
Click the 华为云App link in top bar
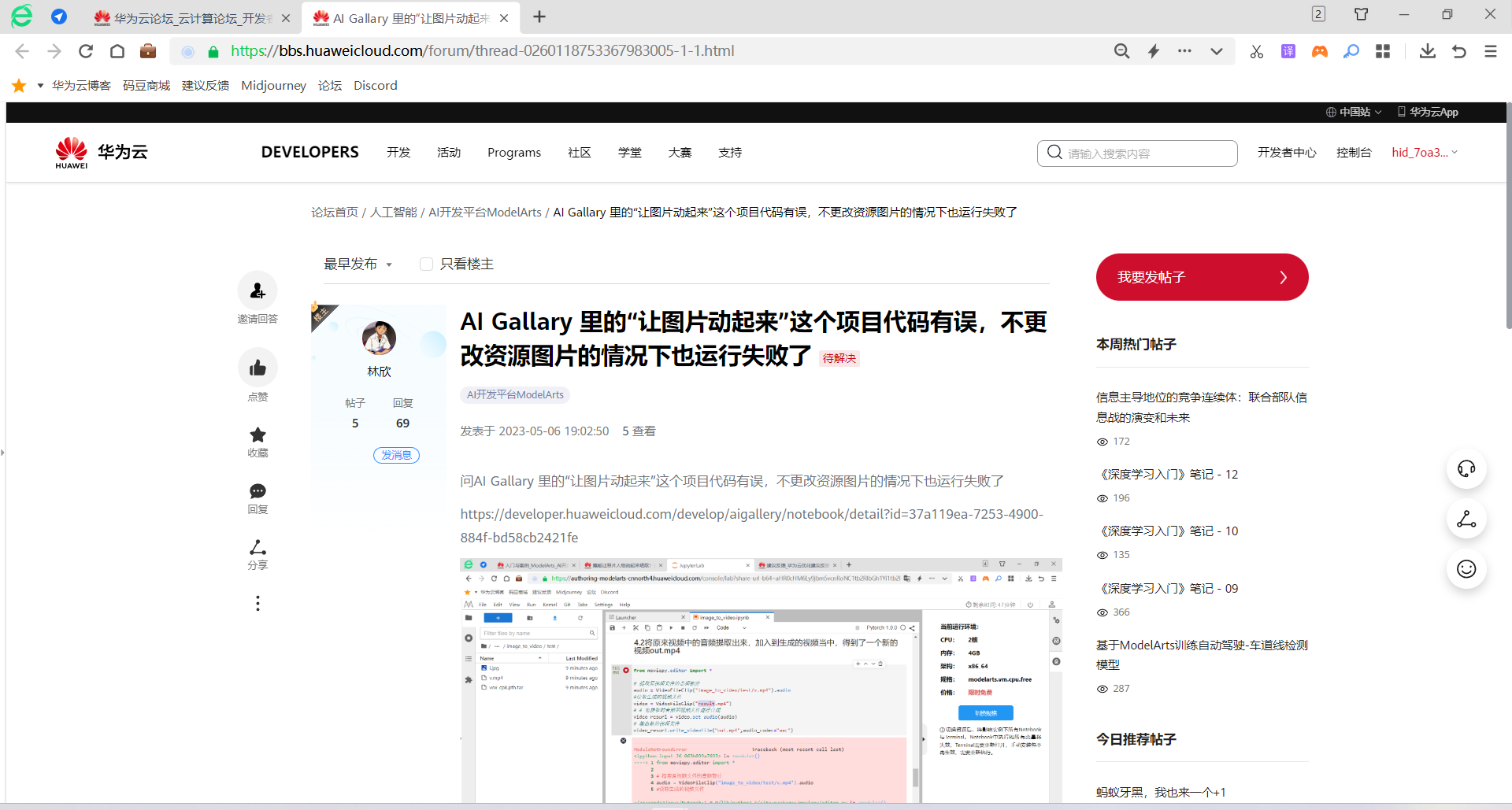point(1429,112)
